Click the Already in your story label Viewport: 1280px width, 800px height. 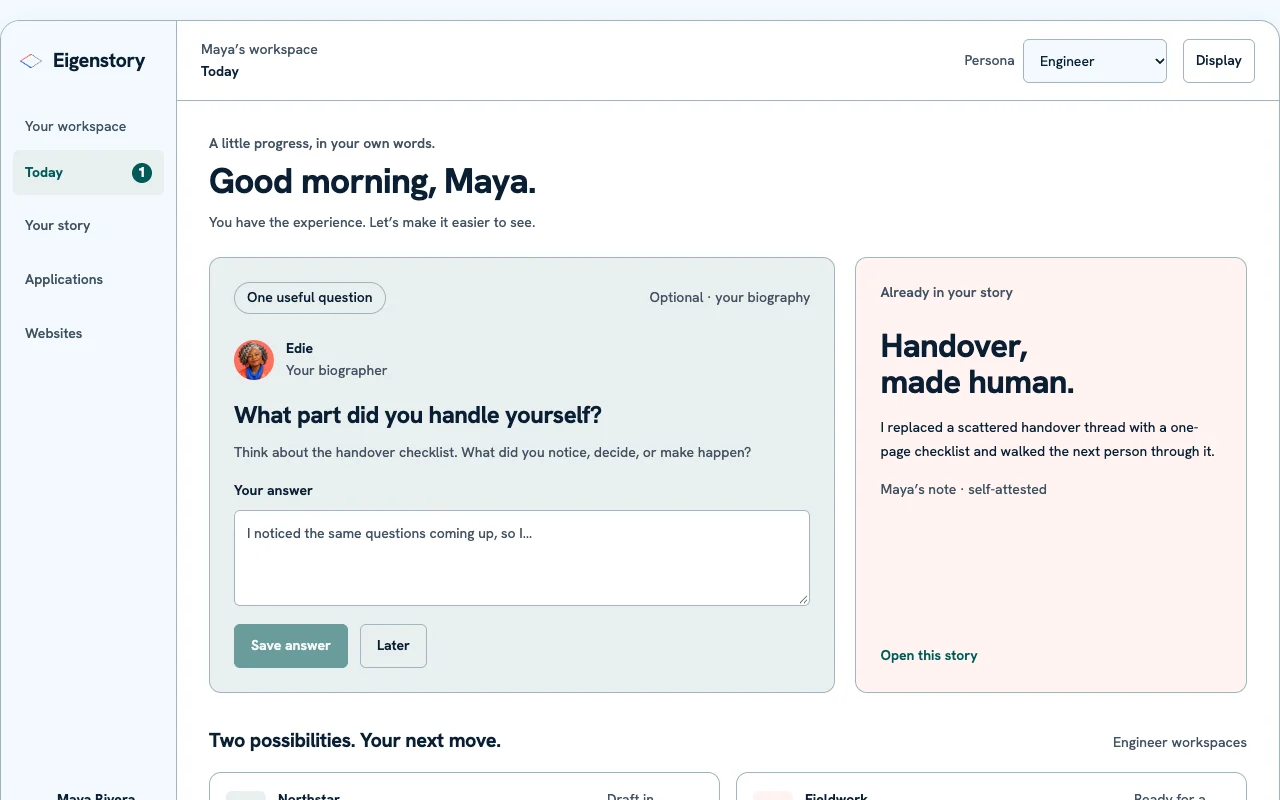pyautogui.click(x=947, y=293)
